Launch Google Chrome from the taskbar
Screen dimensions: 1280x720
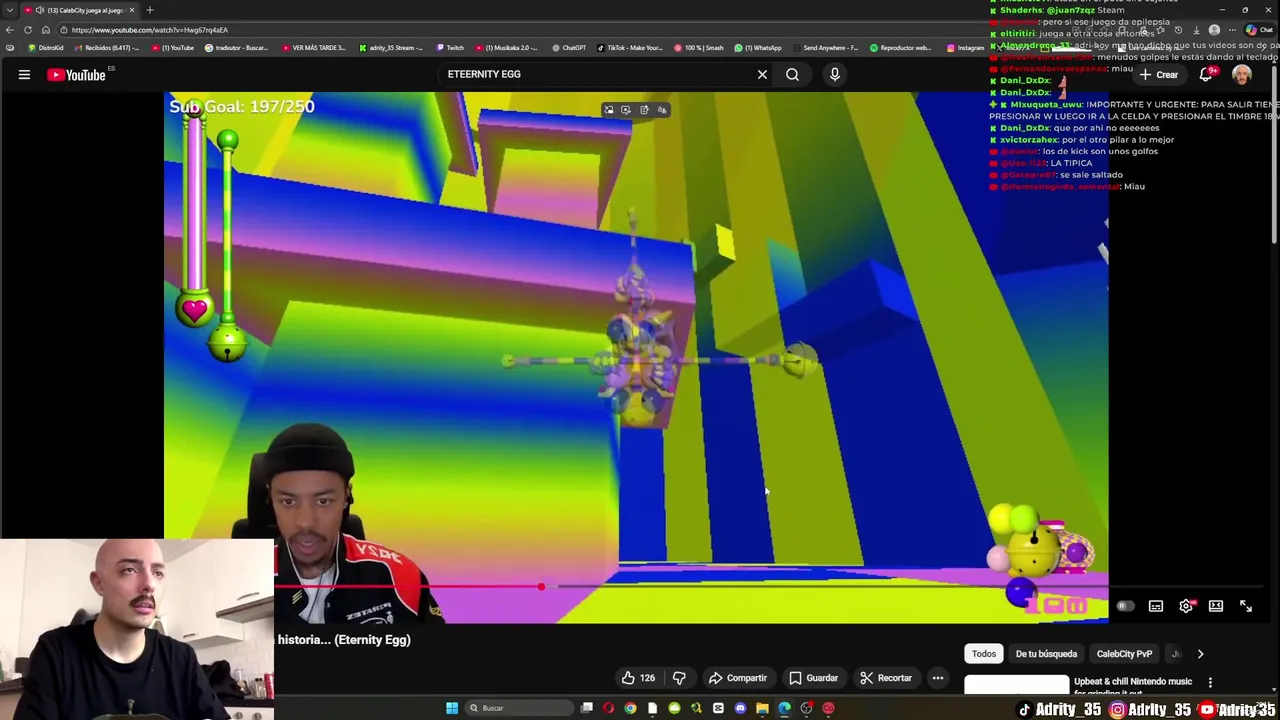click(630, 708)
